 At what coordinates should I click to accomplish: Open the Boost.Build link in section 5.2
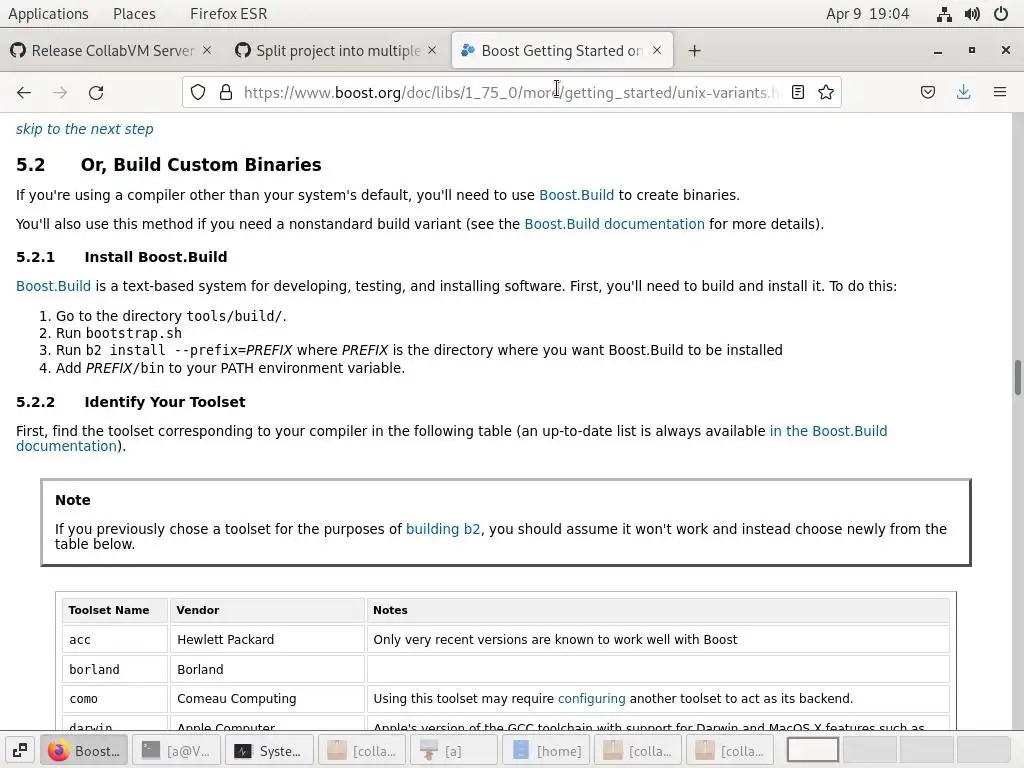click(577, 195)
